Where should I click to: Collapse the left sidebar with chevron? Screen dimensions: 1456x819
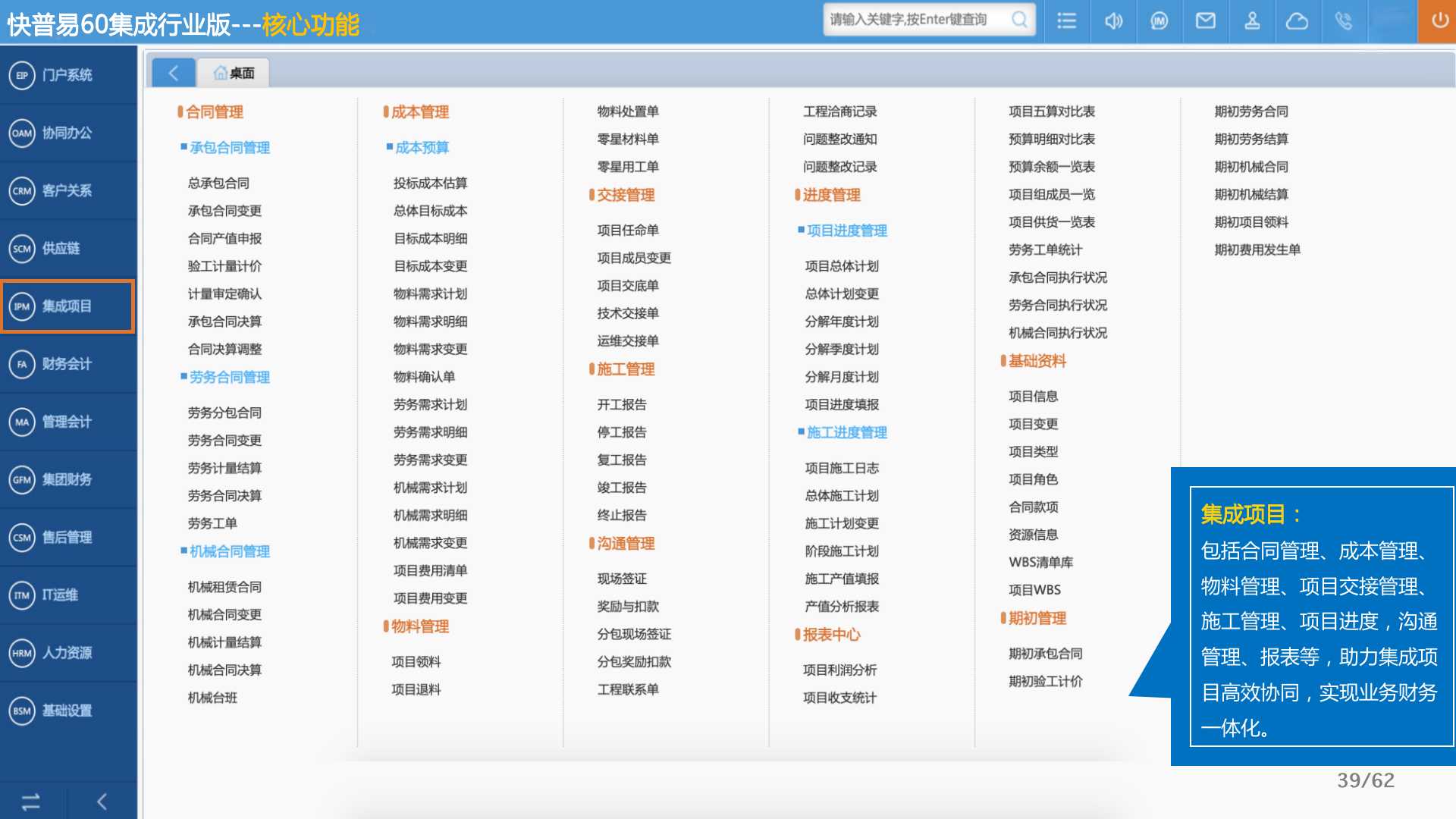tap(102, 802)
